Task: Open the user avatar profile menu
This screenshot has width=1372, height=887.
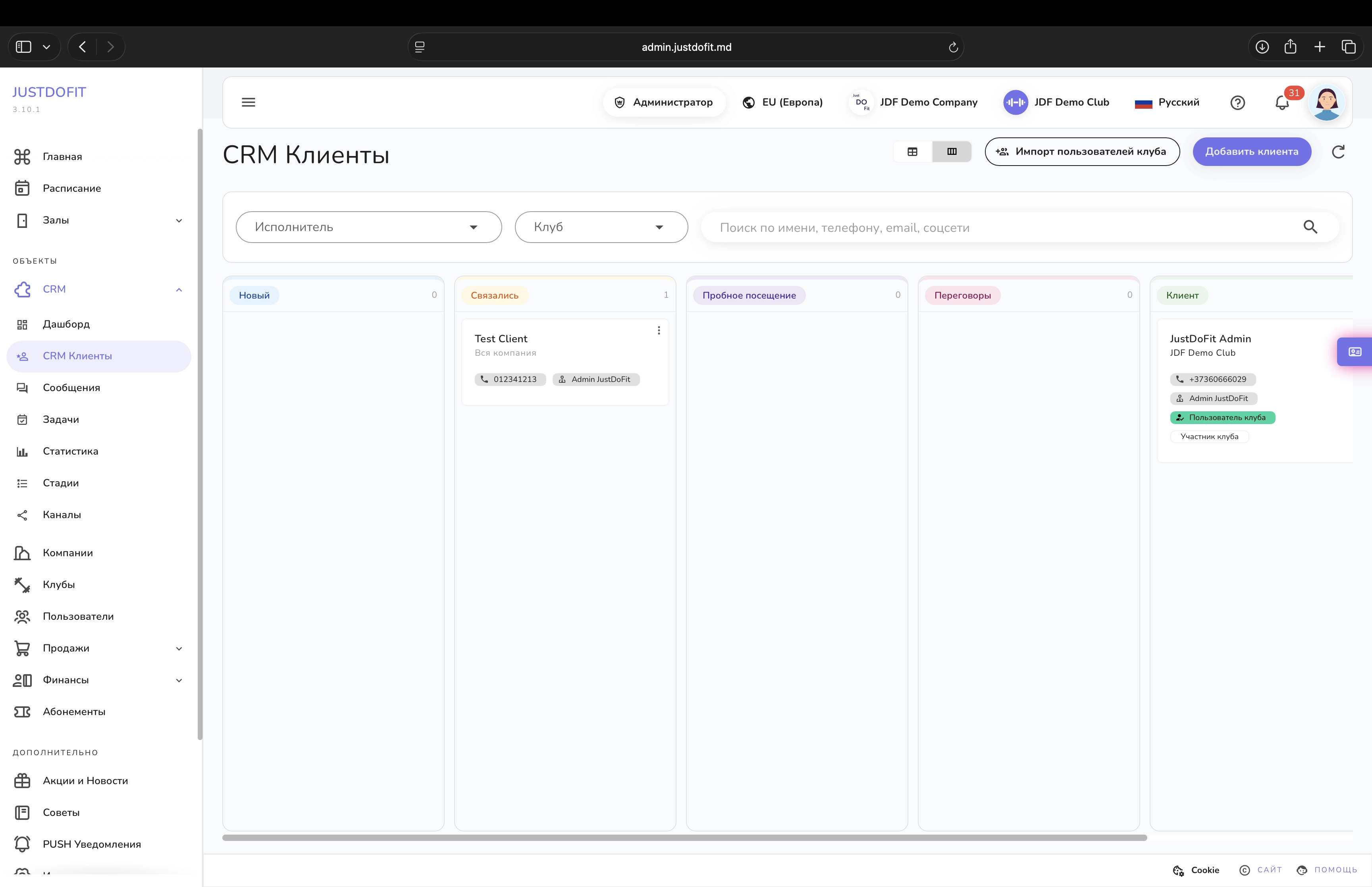Action: point(1326,102)
